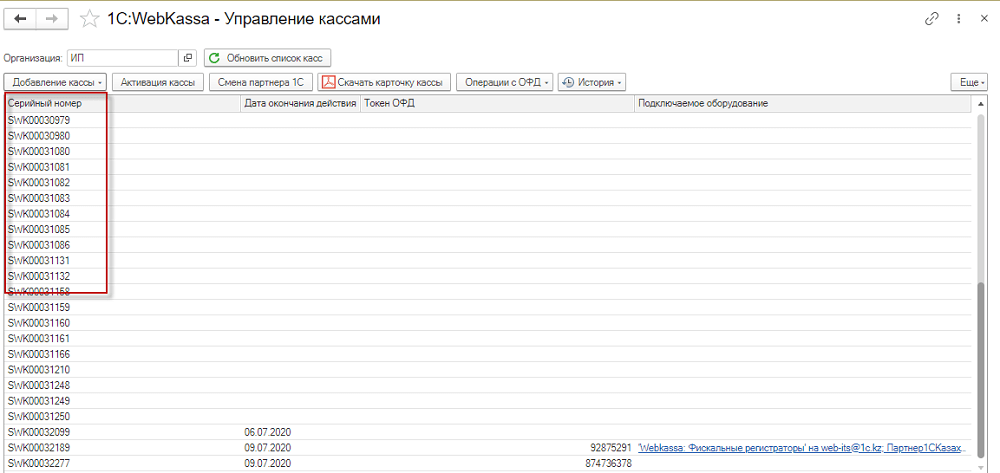Open the three-dot options menu
Image resolution: width=1000 pixels, height=473 pixels.
pos(958,19)
